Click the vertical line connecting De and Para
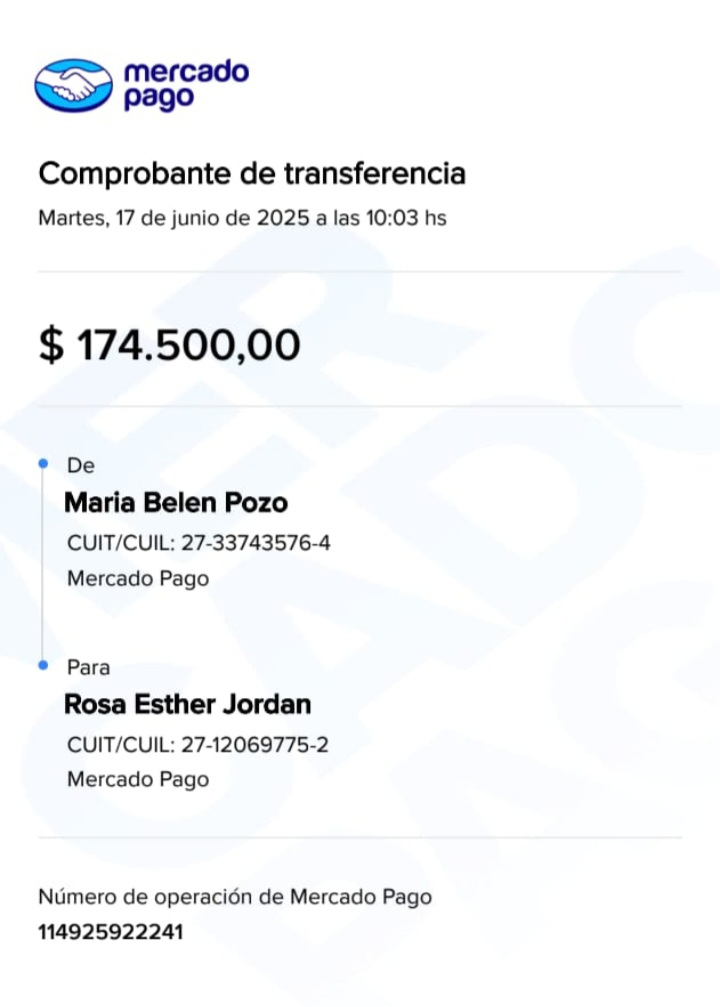Viewport: 720px width, 1007px height. tap(42, 565)
